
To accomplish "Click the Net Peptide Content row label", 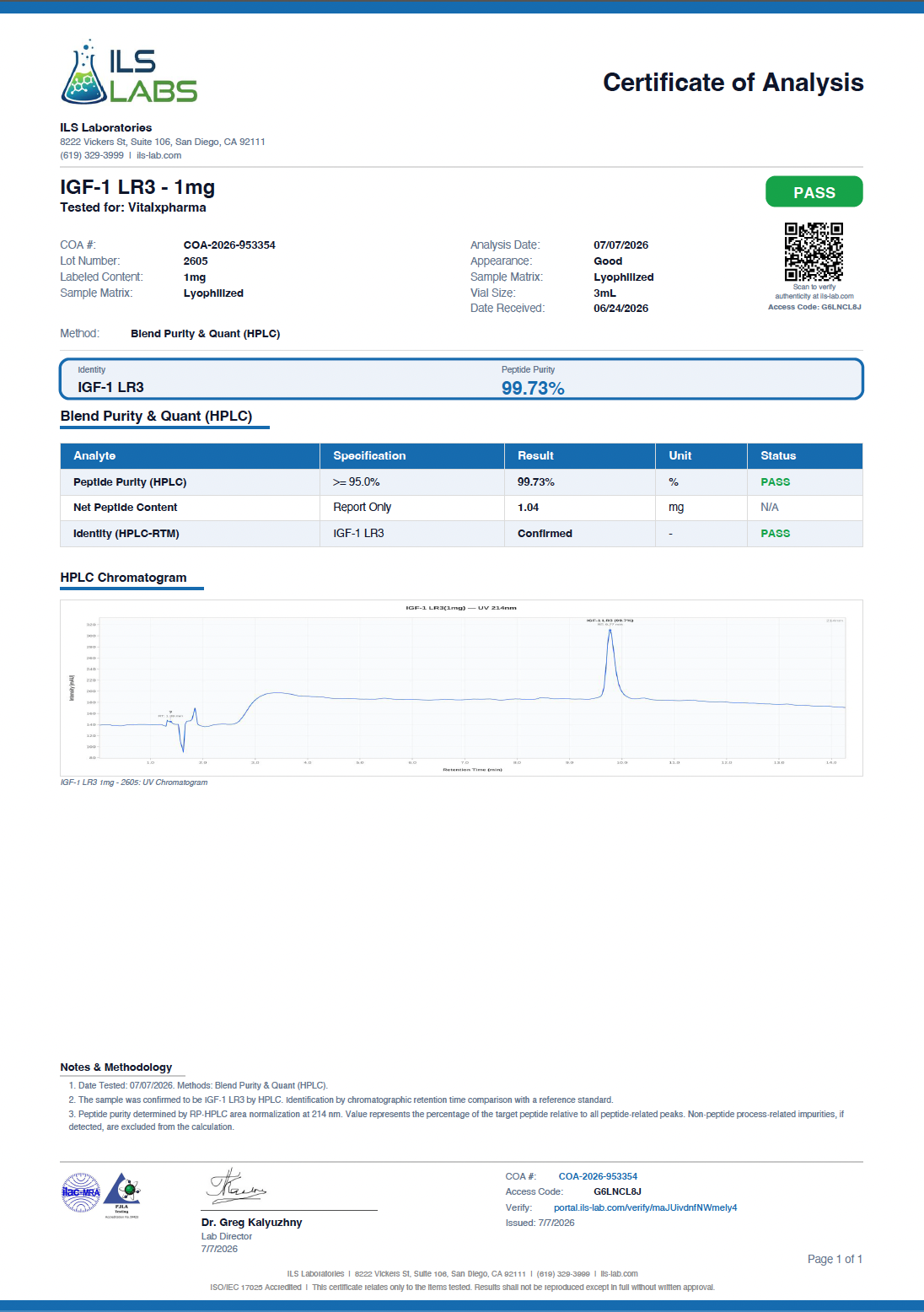I will click(x=125, y=508).
